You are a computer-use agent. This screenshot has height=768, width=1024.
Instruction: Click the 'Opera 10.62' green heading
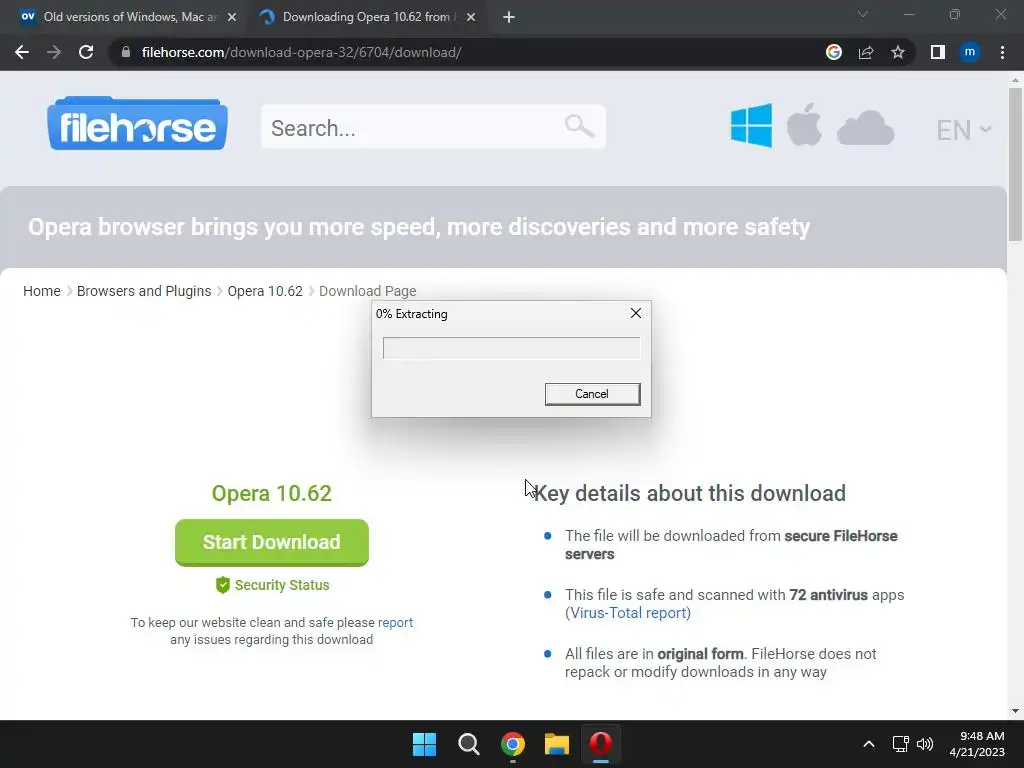[272, 493]
